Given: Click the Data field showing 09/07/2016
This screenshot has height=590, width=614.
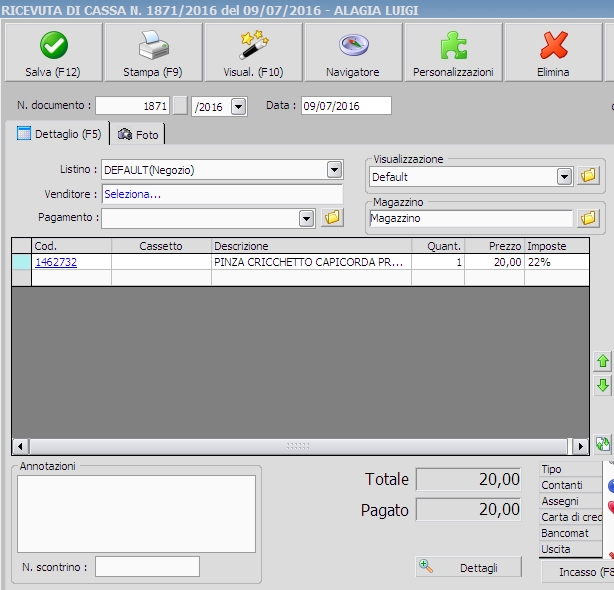Looking at the screenshot, I should click(346, 106).
